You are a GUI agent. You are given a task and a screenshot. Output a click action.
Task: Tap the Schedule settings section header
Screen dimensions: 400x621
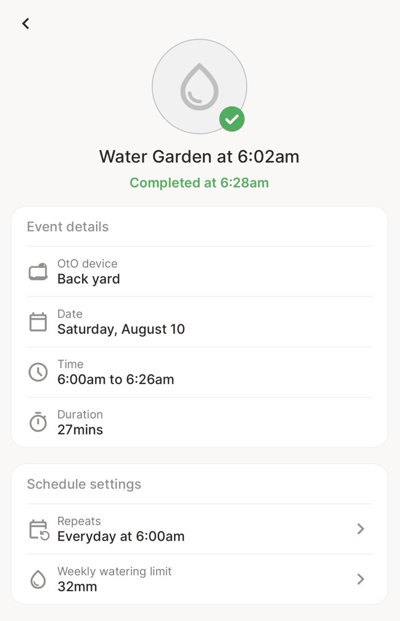coord(84,484)
